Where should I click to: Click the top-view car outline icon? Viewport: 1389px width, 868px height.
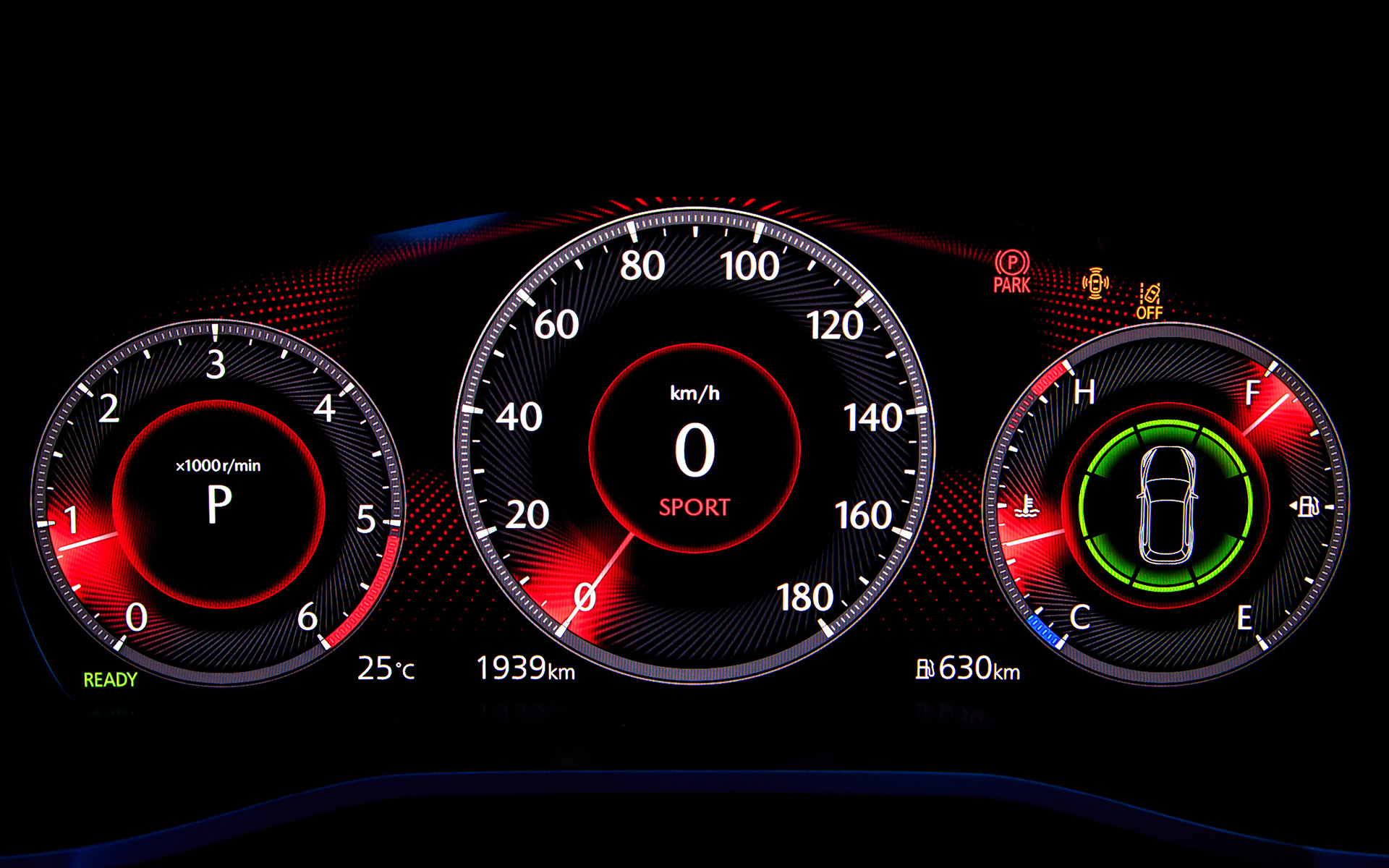click(1166, 505)
